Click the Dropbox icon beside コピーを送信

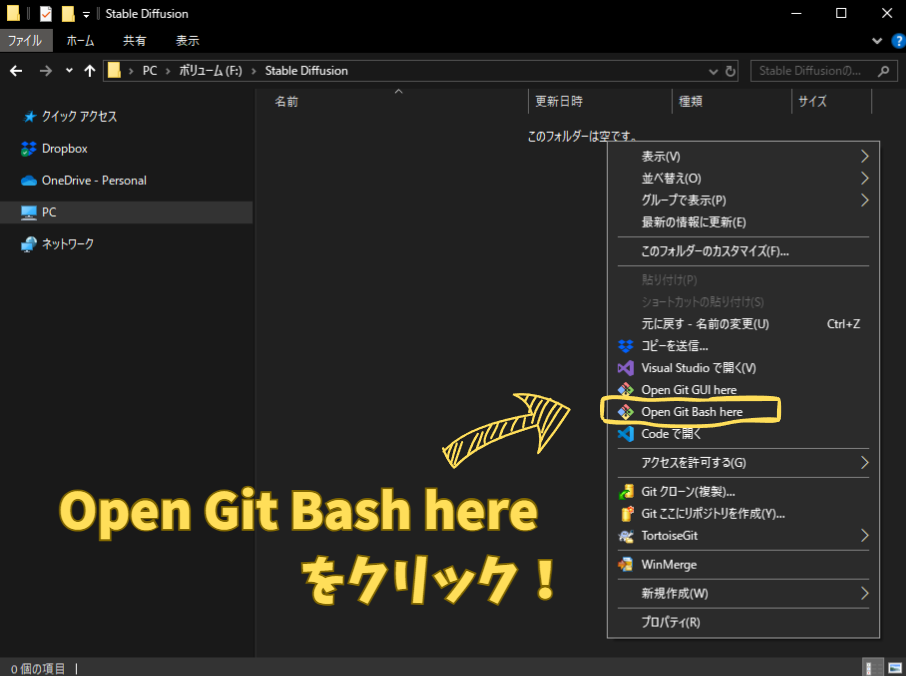[x=625, y=346]
